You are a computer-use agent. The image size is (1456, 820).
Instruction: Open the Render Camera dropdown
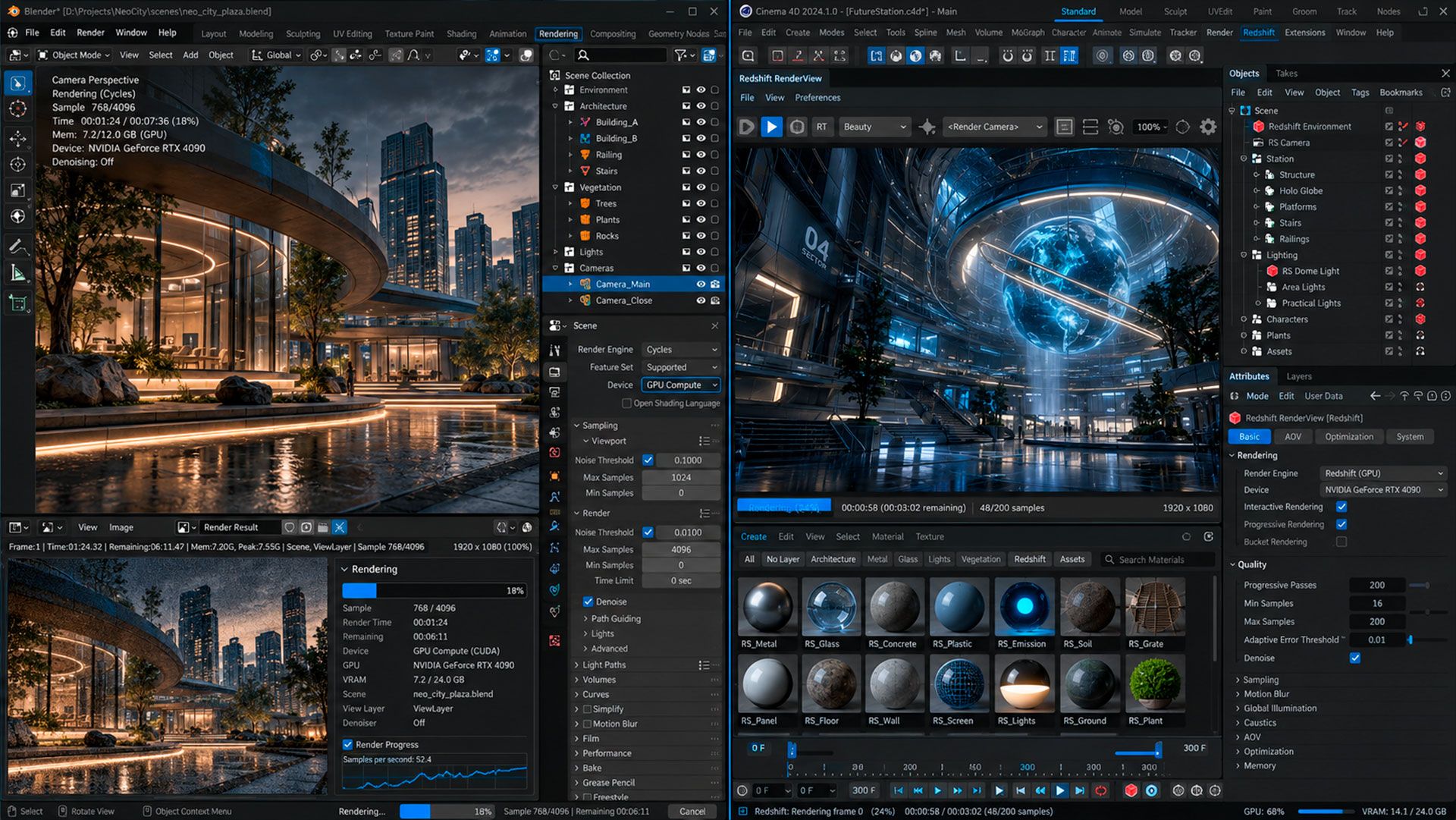click(x=994, y=127)
